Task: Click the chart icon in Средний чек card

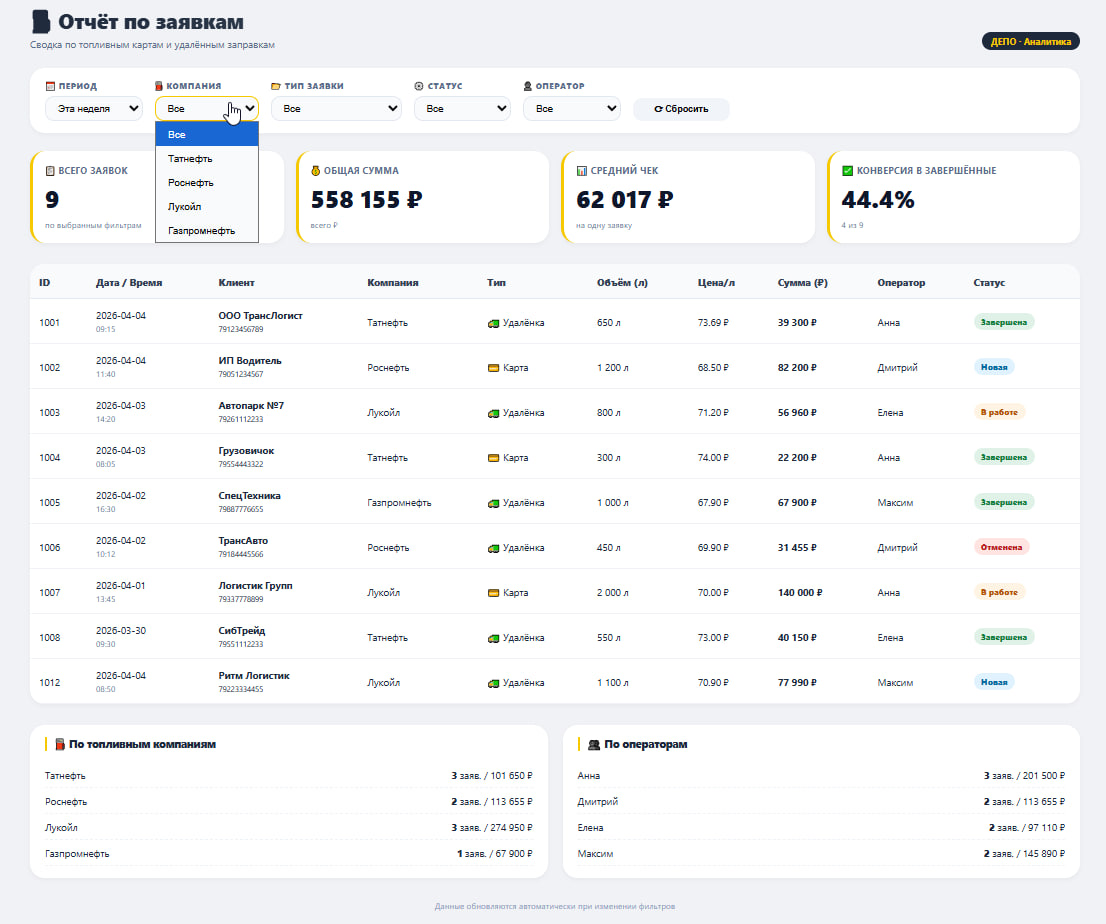Action: pos(582,171)
